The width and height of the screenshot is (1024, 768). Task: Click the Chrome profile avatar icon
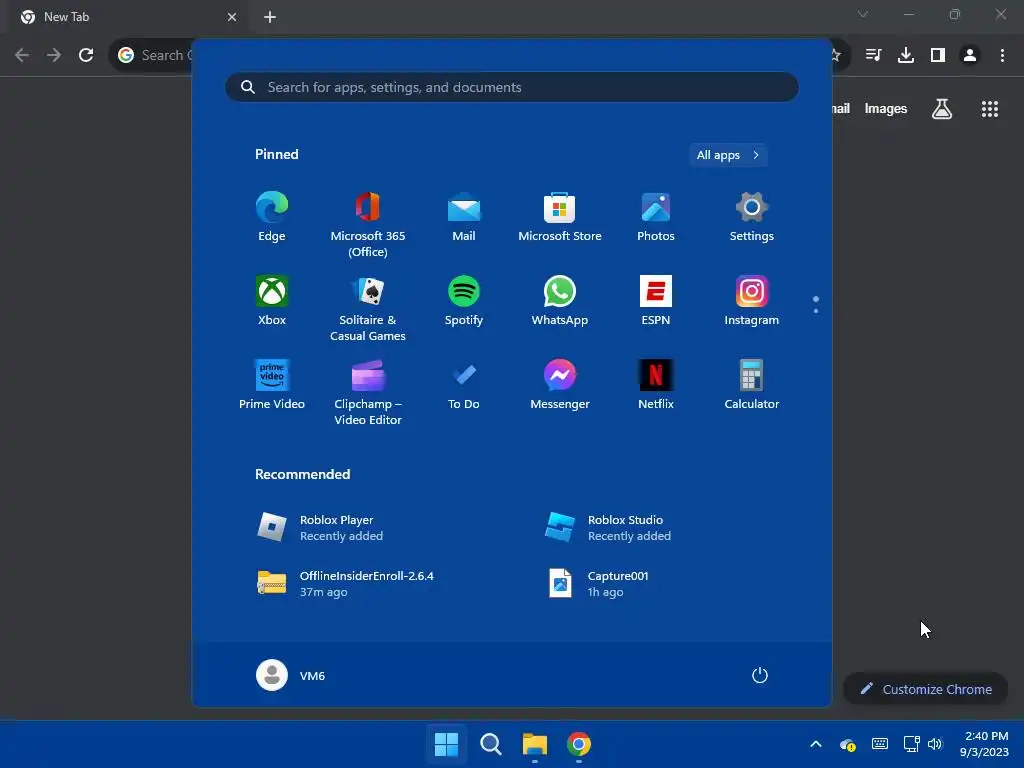970,56
